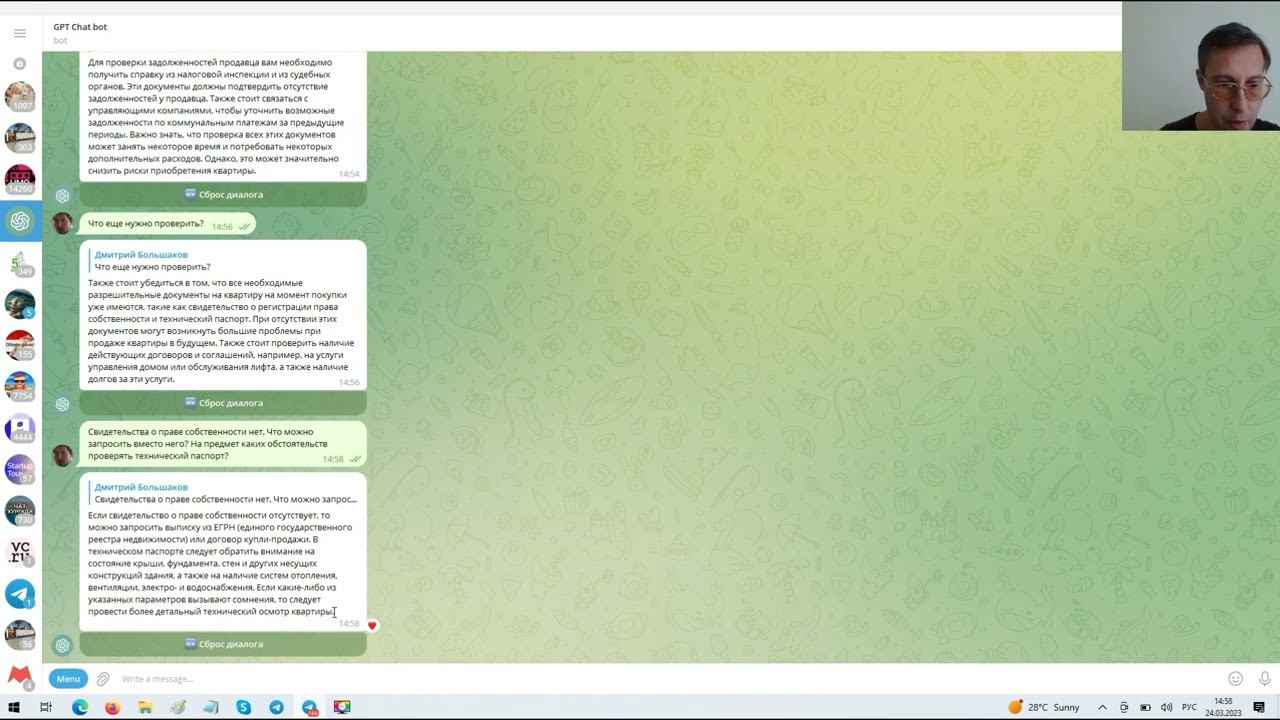Click the 'Write a message...' input field

pyautogui.click(x=660, y=679)
